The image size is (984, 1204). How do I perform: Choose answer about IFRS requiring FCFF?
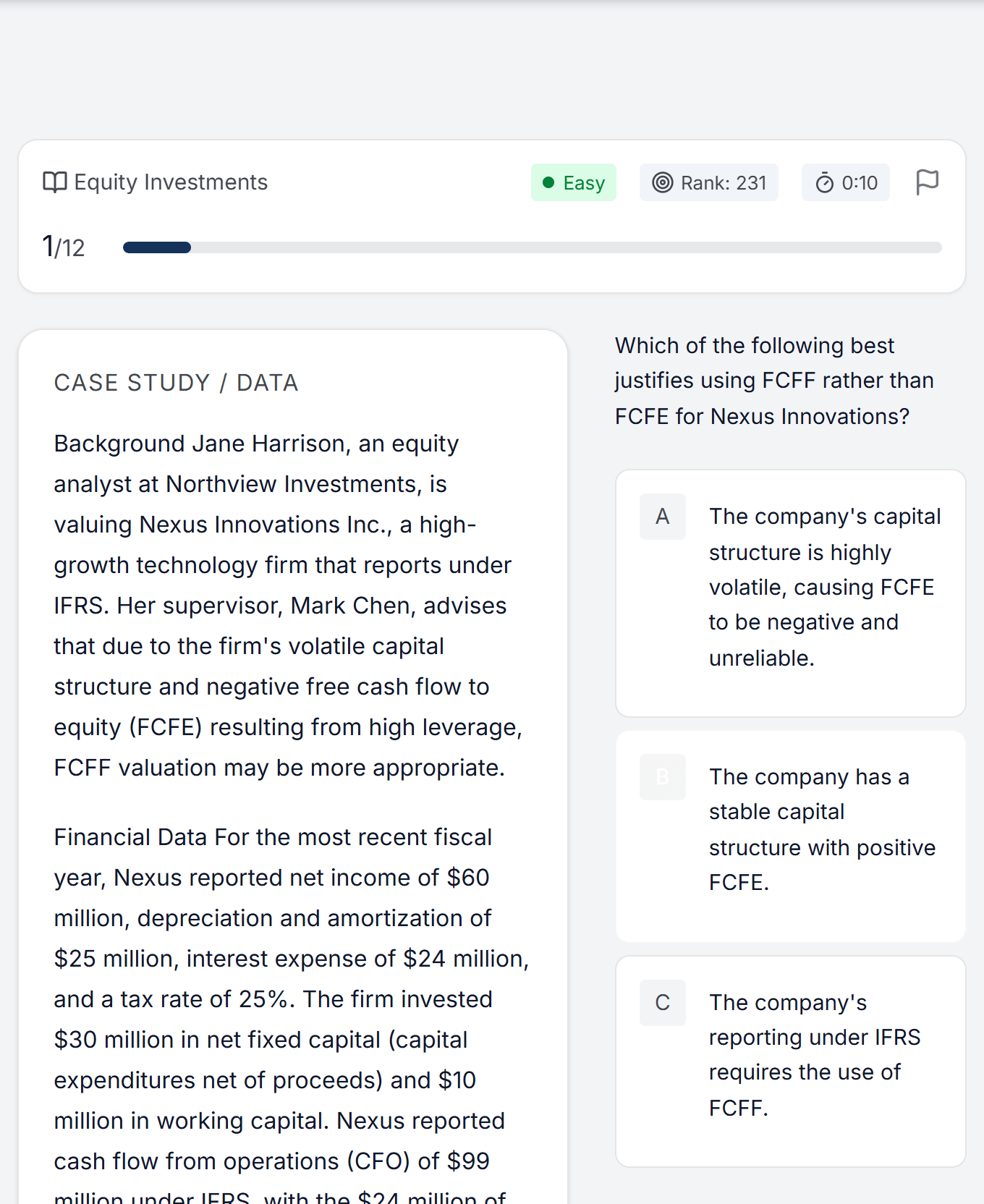(x=791, y=1061)
